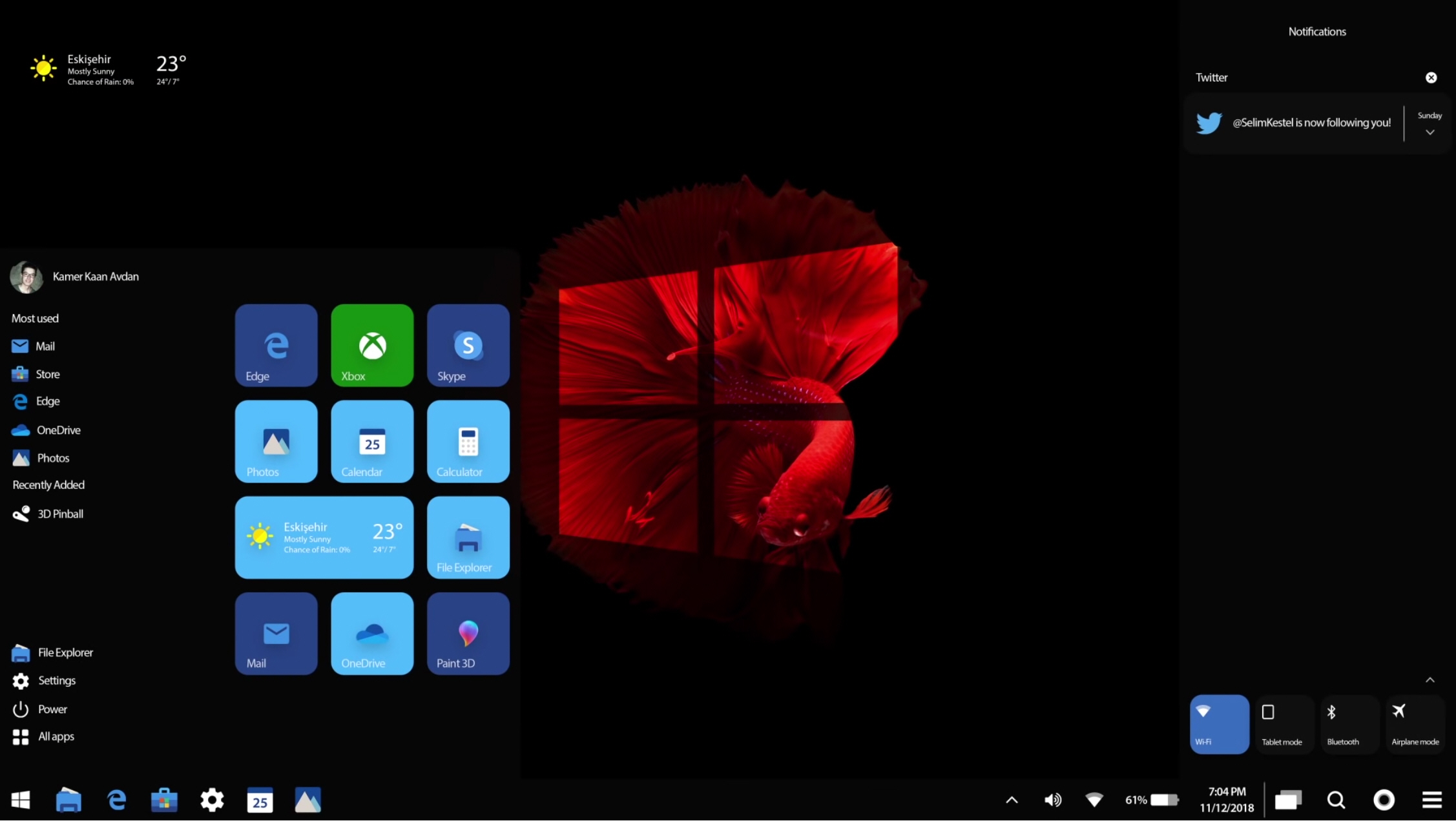This screenshot has width=1456, height=823.
Task: Click the Power option in Start
Action: 51,708
